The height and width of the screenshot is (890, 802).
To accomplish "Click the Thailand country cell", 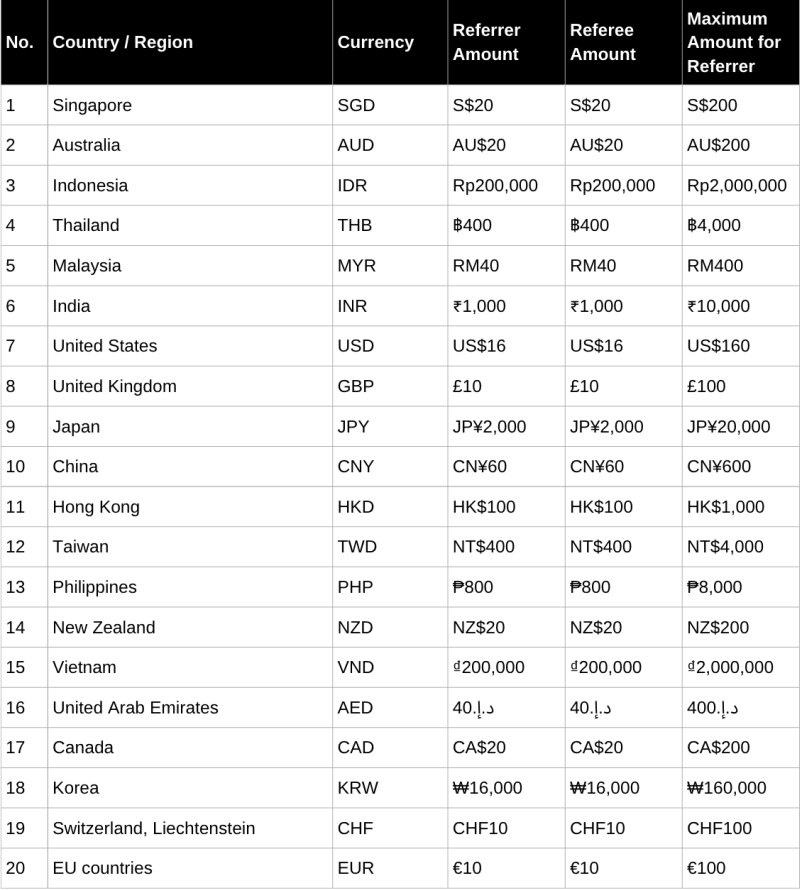I will pos(86,225).
